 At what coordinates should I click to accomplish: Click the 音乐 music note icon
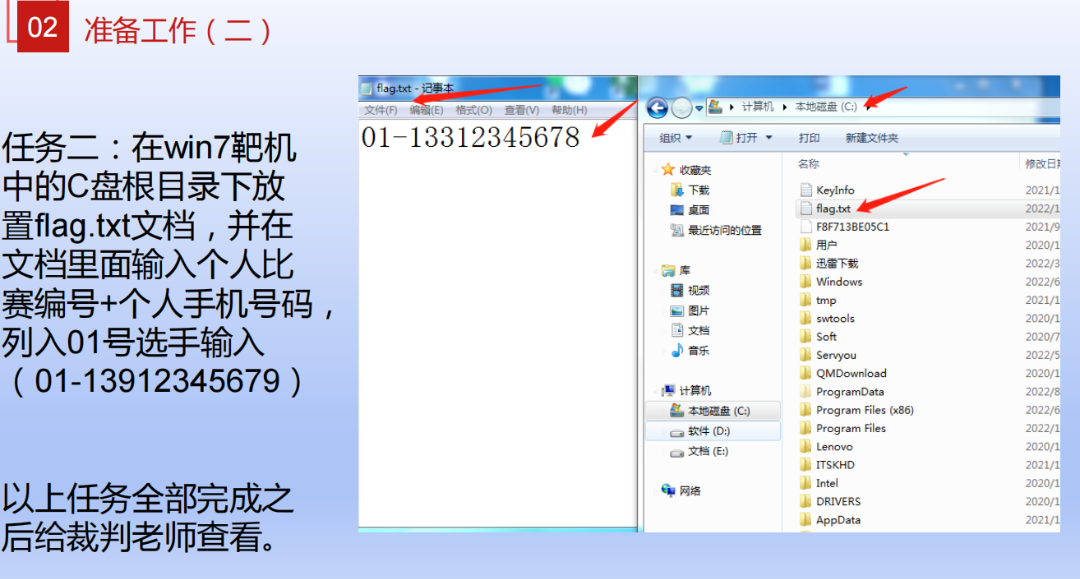[677, 350]
